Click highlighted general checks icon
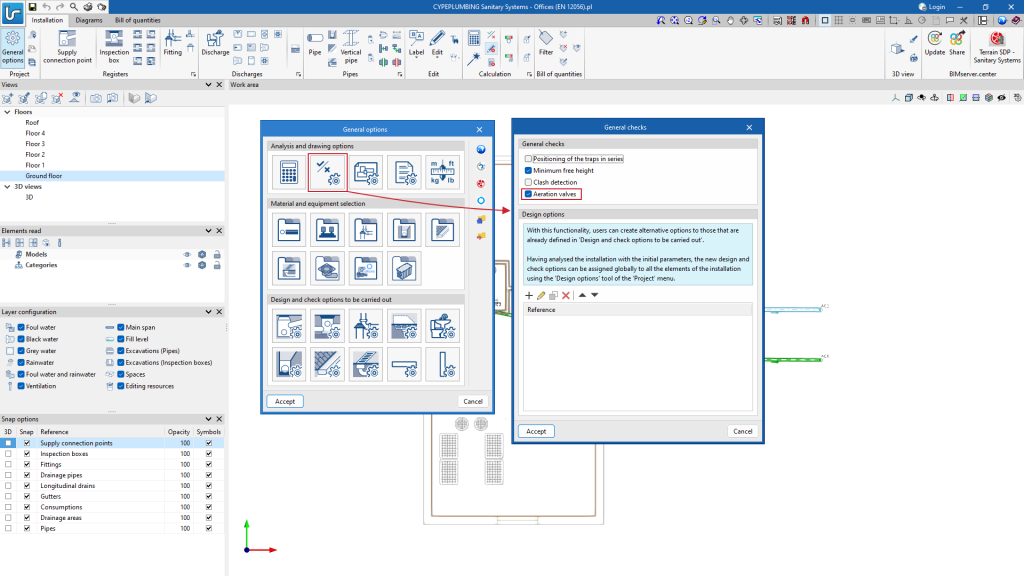The height and width of the screenshot is (576, 1024). pos(327,172)
